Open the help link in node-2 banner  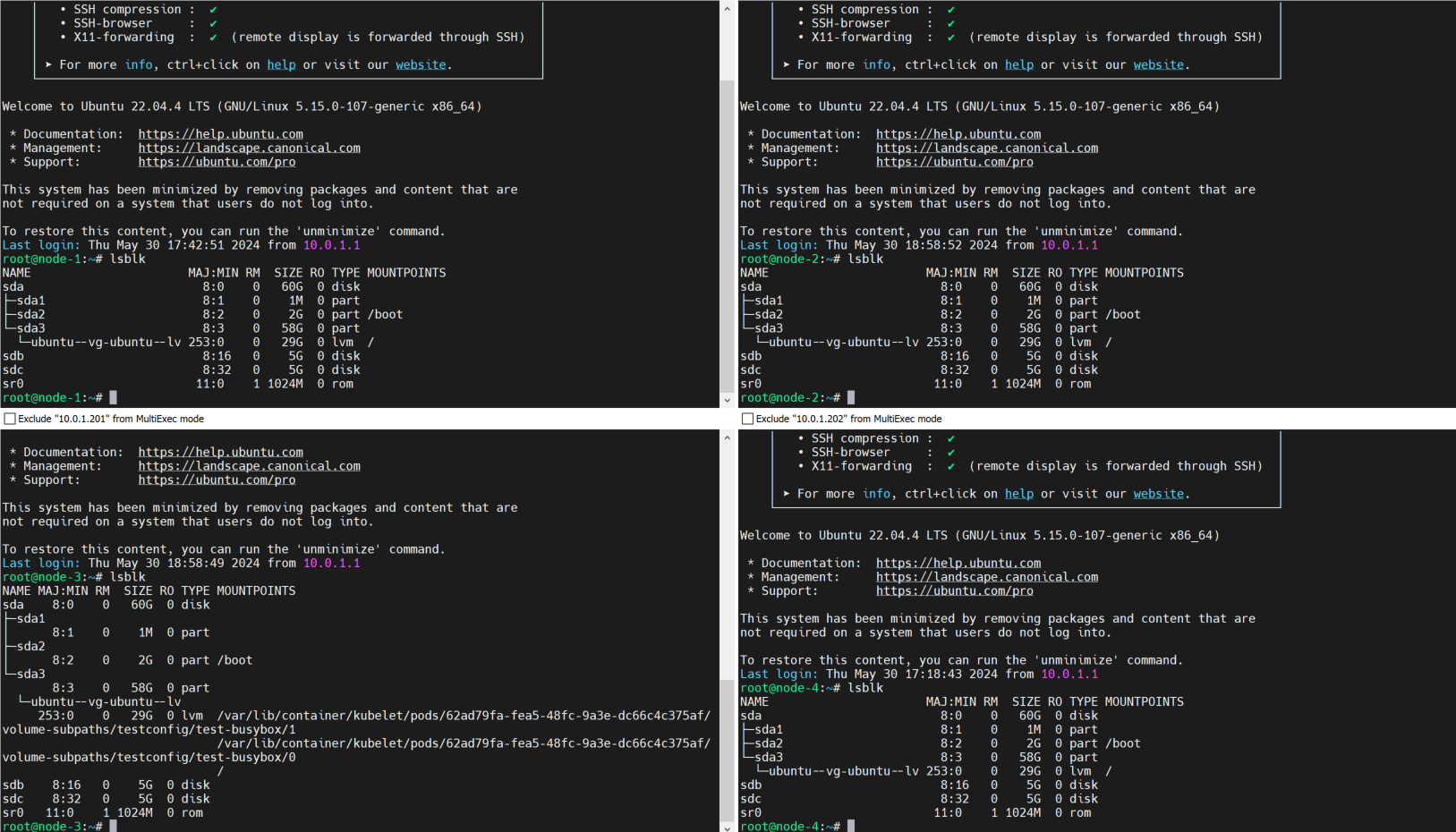pos(1018,64)
